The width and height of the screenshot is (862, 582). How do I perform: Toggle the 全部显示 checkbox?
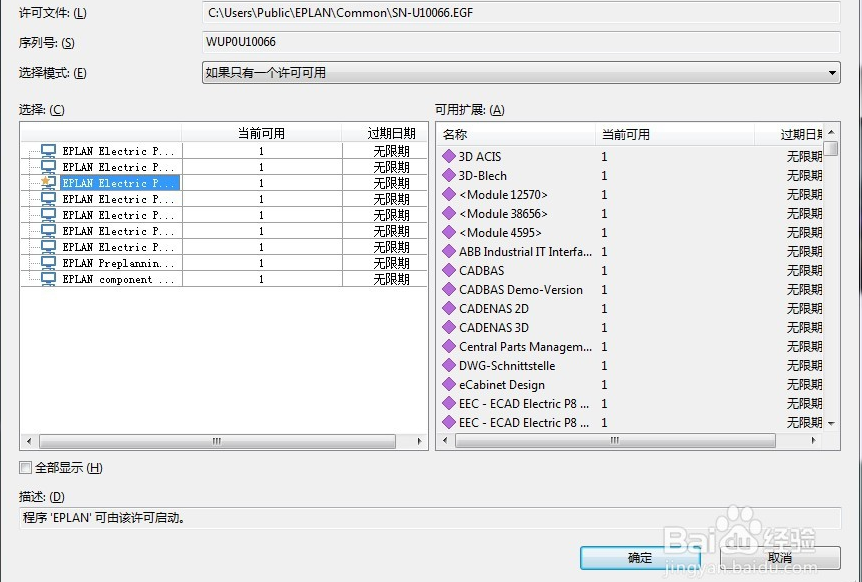pyautogui.click(x=25, y=468)
